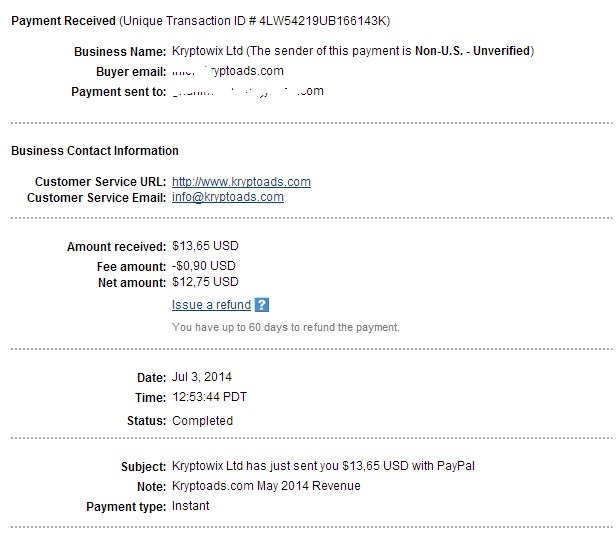Image resolution: width=616 pixels, height=538 pixels.
Task: Click the Business Contact Information heading
Action: click(x=95, y=151)
